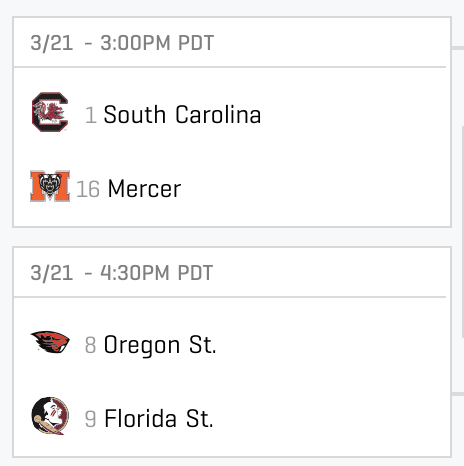Select the Oregon St. Beavers logo
This screenshot has height=466, width=464.
[50, 342]
